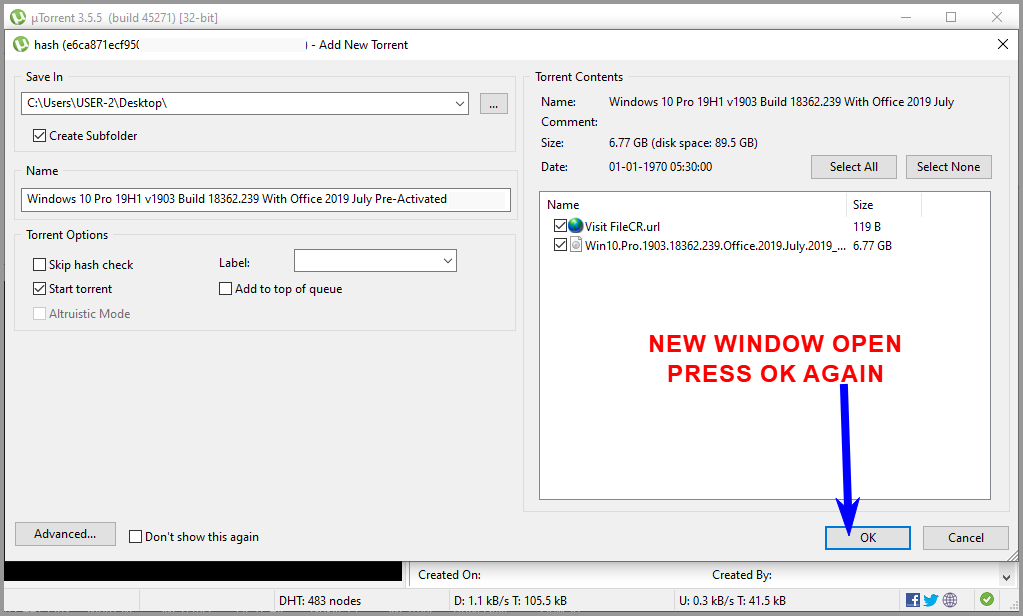This screenshot has height=616, width=1023.
Task: Enable Skip hash check option
Action: click(x=40, y=265)
